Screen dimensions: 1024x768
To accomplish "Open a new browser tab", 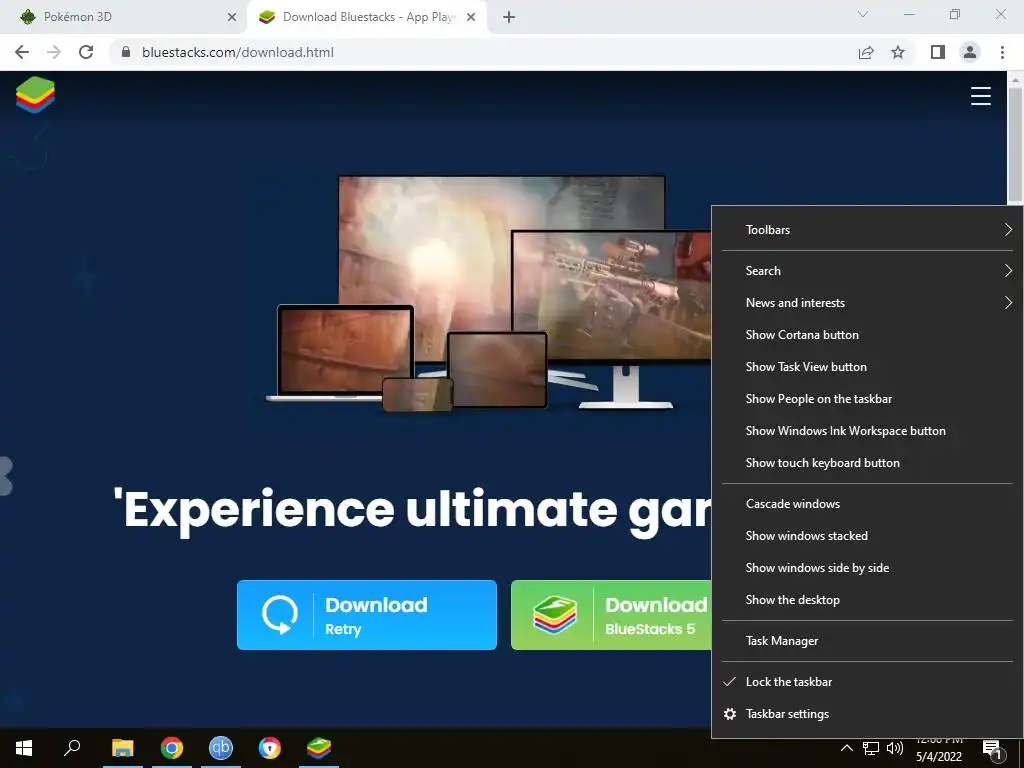I will [x=509, y=18].
